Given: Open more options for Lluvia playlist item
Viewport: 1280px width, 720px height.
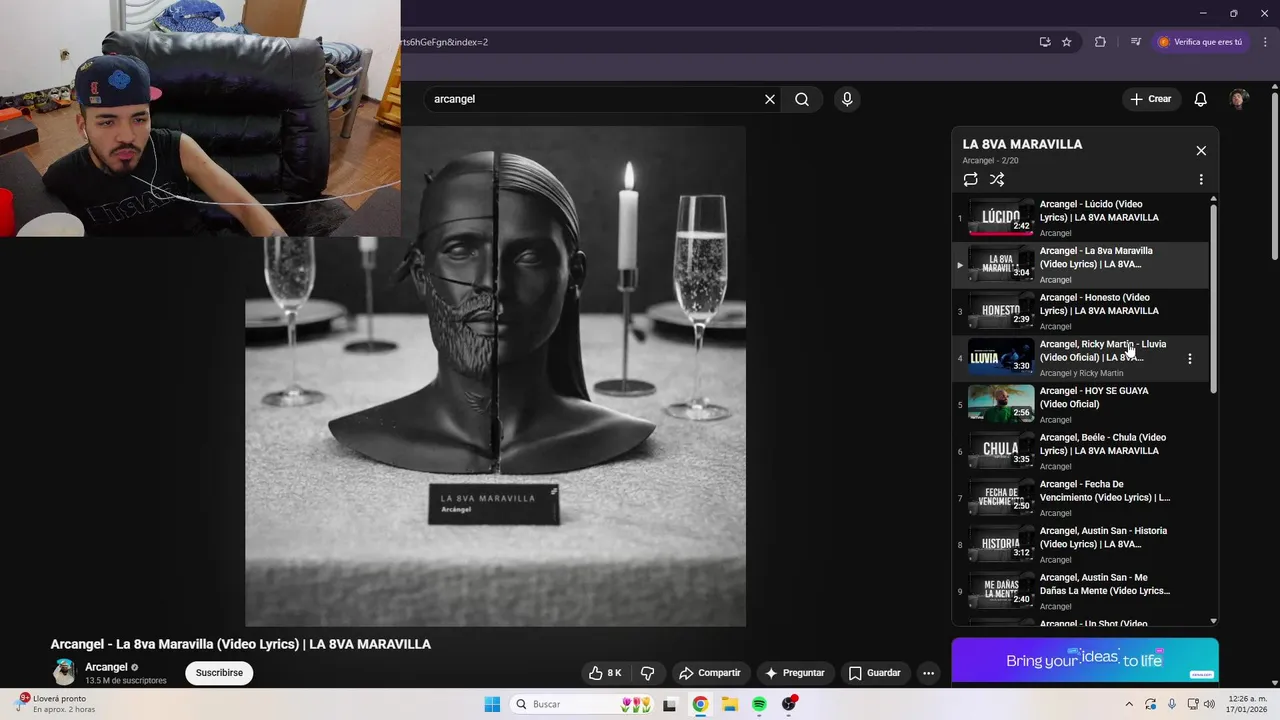Looking at the screenshot, I should click(1189, 358).
